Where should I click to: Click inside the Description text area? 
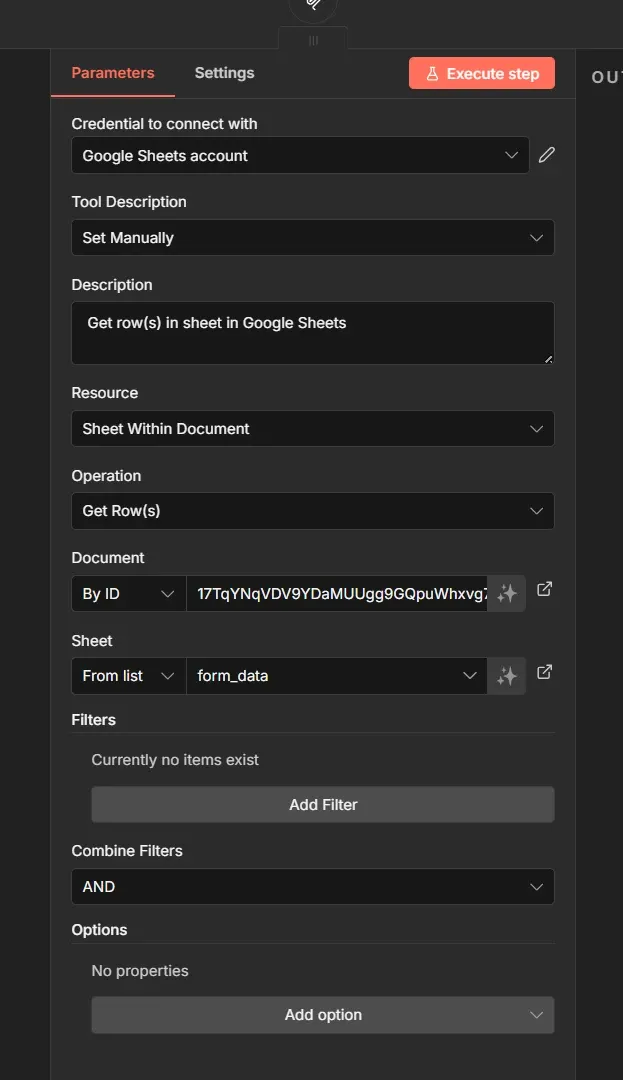click(x=312, y=330)
